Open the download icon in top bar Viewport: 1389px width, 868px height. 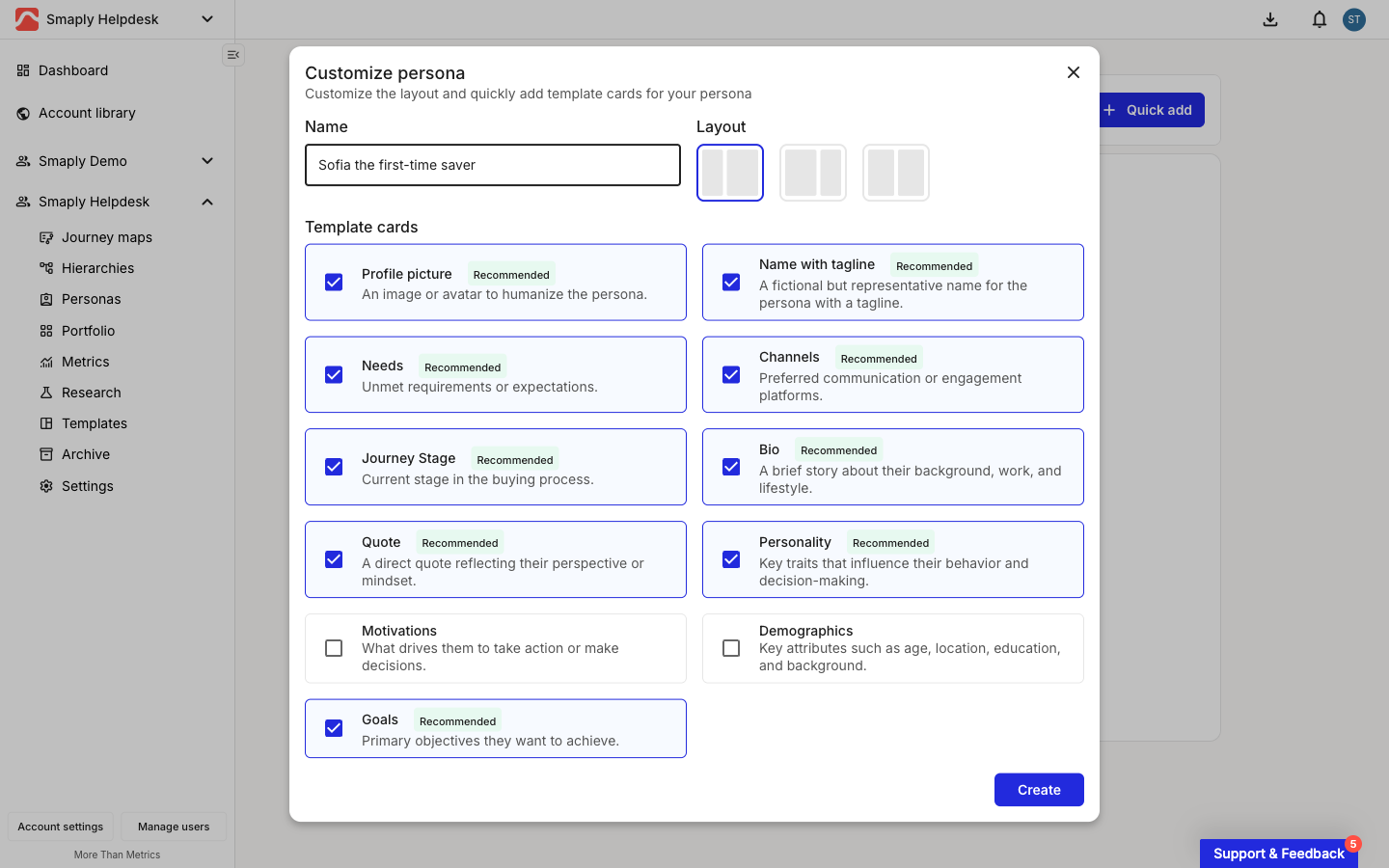[1270, 19]
